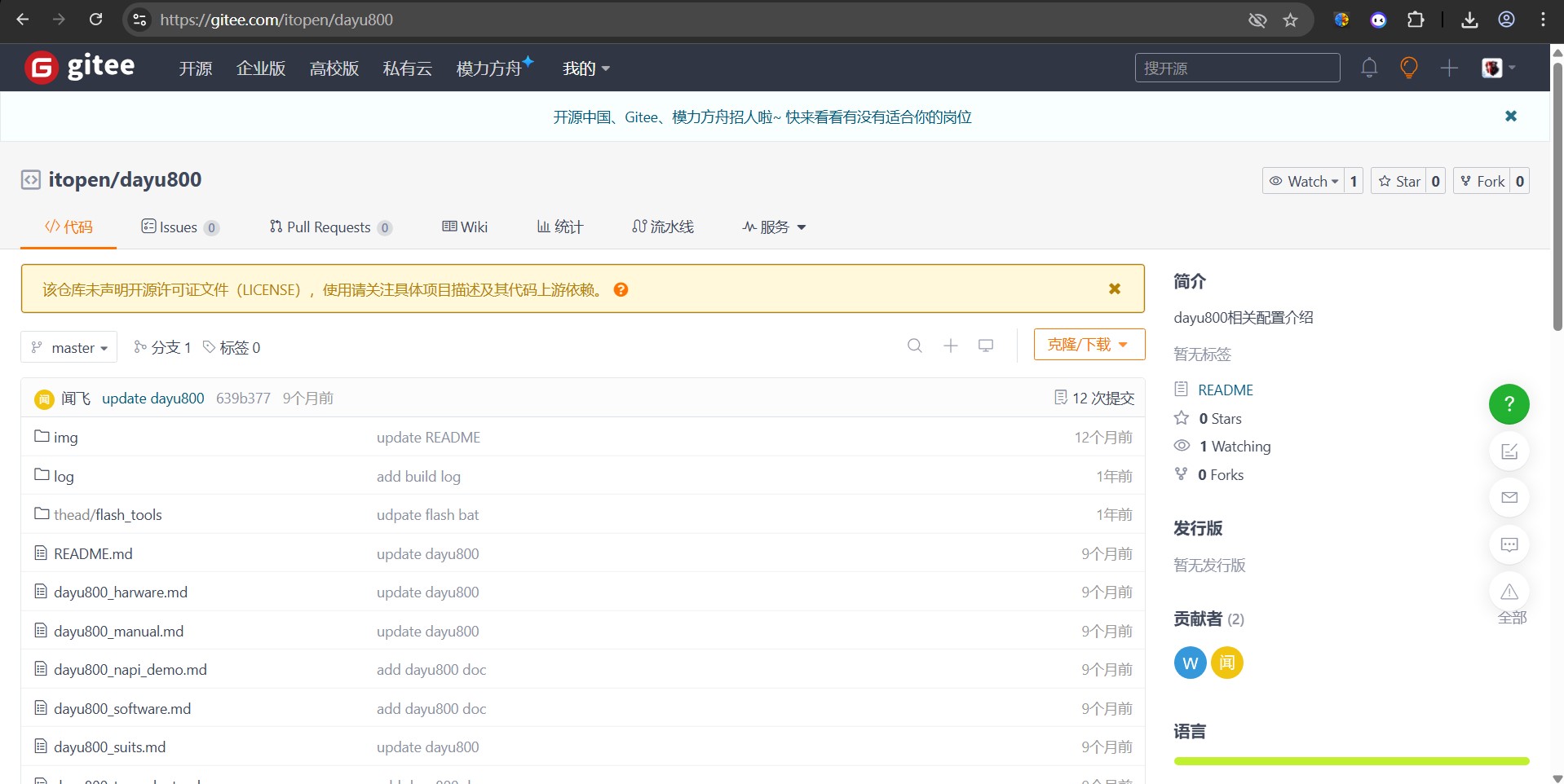Viewport: 1564px width, 784px height.
Task: View the 12 次提交 commit history
Action: pos(1094,399)
